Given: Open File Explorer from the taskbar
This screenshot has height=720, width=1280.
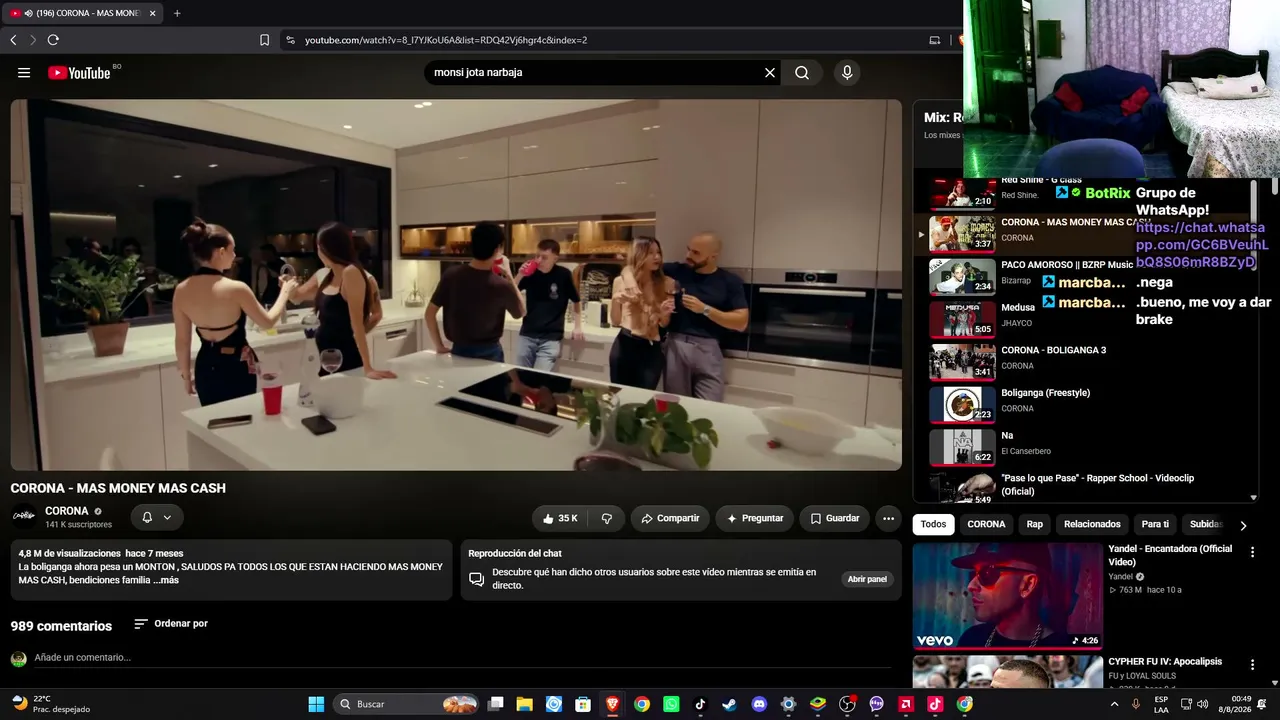Looking at the screenshot, I should [524, 704].
